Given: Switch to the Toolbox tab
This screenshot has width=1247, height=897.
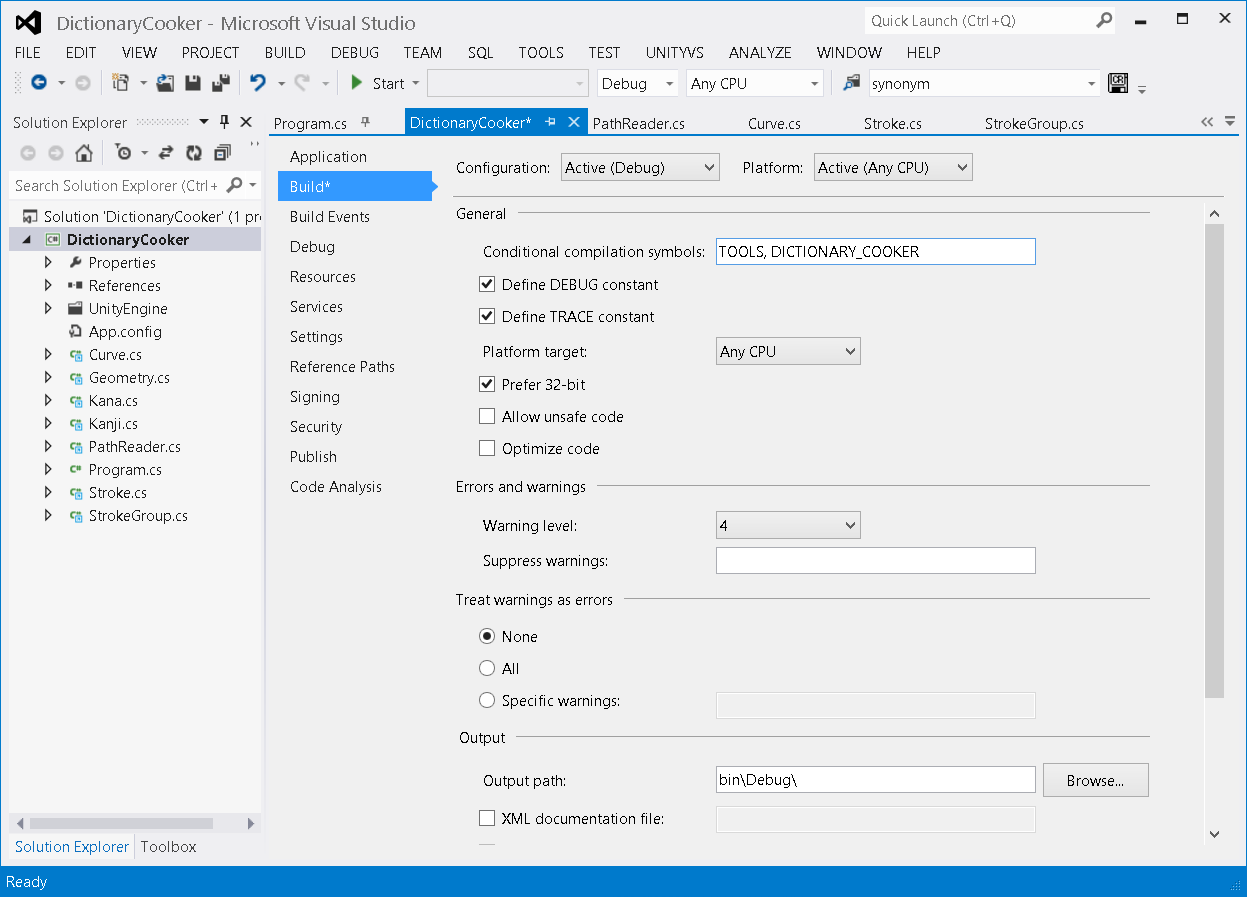Looking at the screenshot, I should (x=168, y=847).
